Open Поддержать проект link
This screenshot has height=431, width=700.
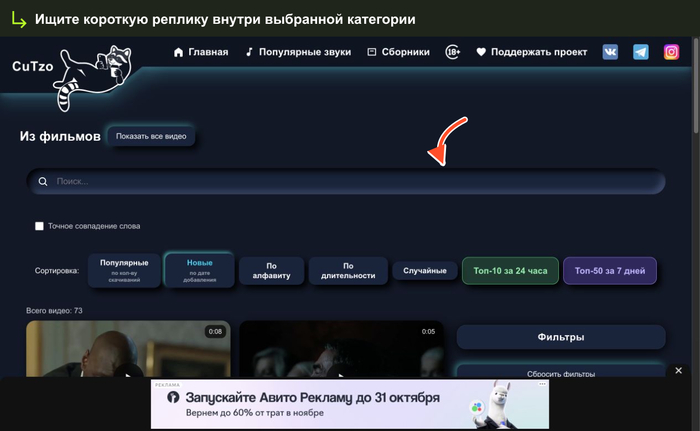(531, 52)
